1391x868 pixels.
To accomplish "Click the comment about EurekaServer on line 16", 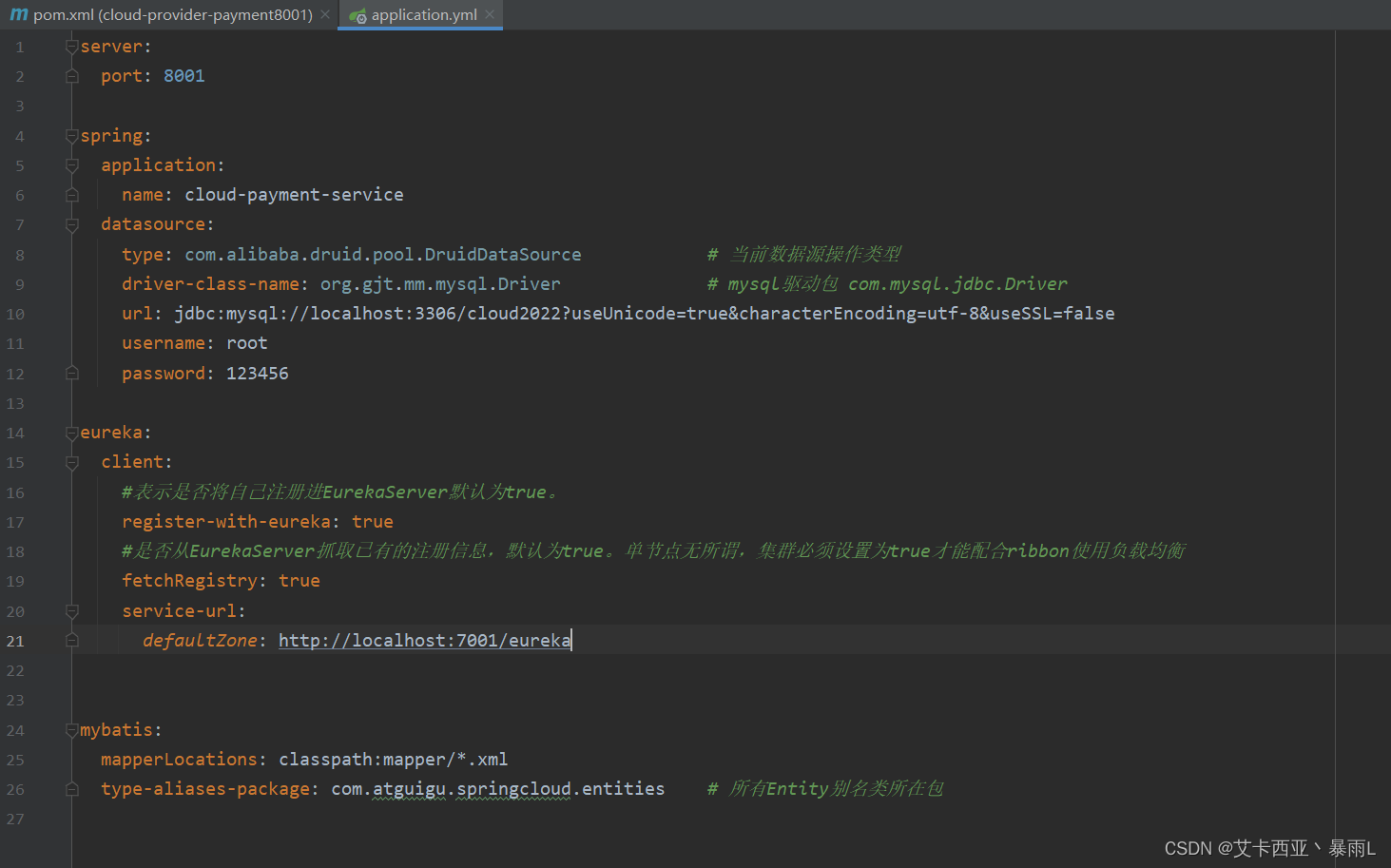I will coord(342,492).
